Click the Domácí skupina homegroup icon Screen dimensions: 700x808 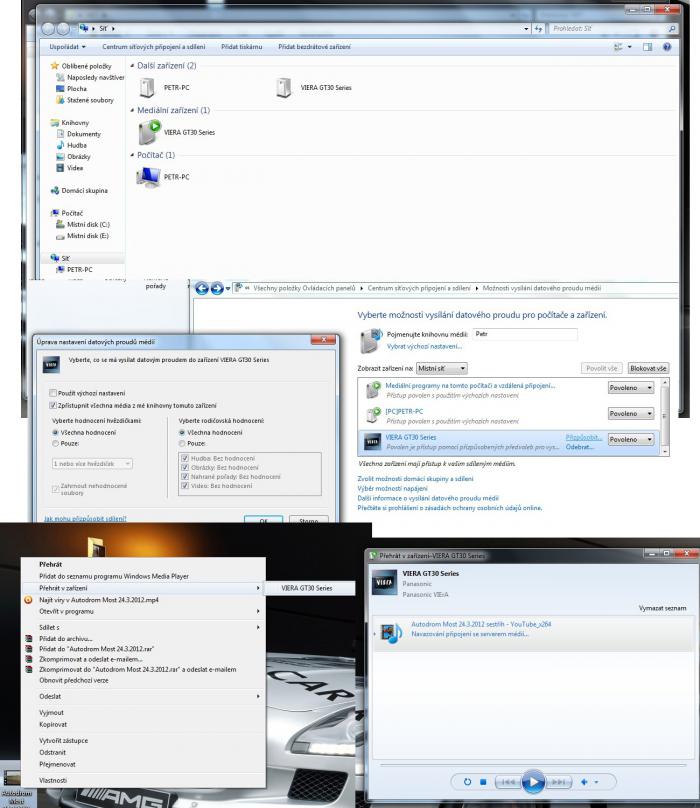coord(56,188)
